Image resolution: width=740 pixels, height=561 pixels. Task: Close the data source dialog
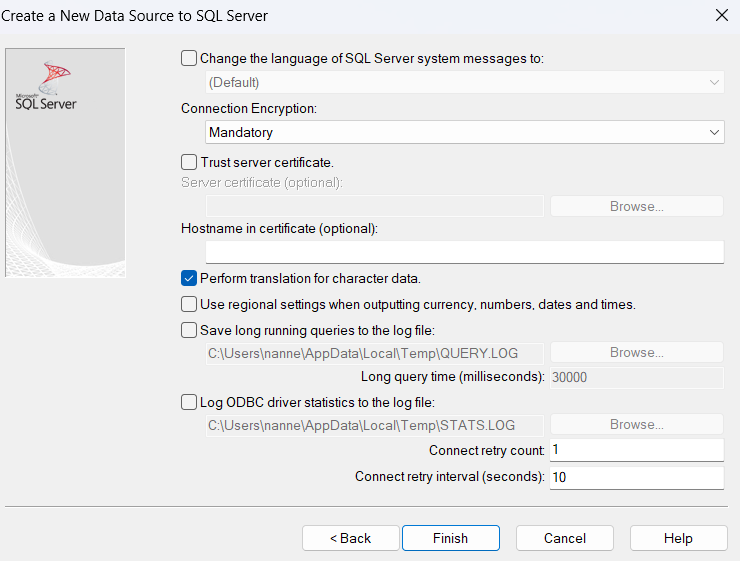point(722,15)
